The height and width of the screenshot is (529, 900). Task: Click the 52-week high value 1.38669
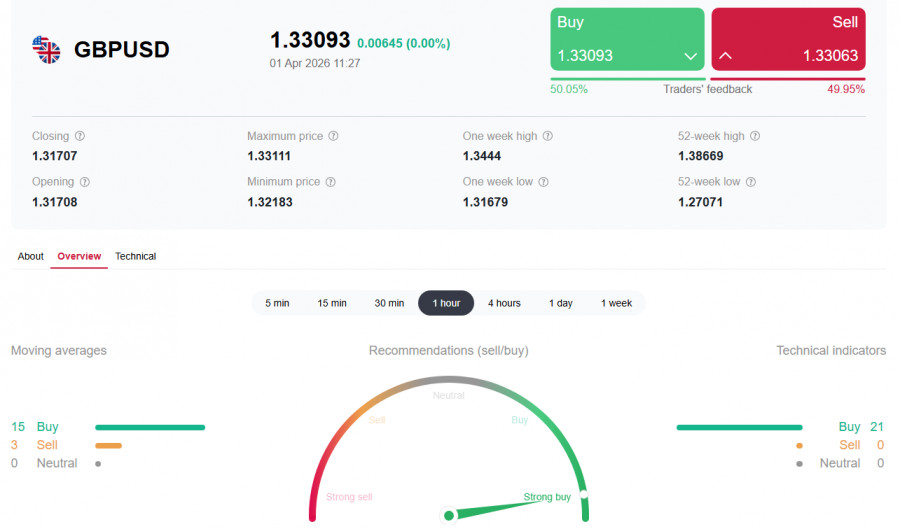(701, 156)
